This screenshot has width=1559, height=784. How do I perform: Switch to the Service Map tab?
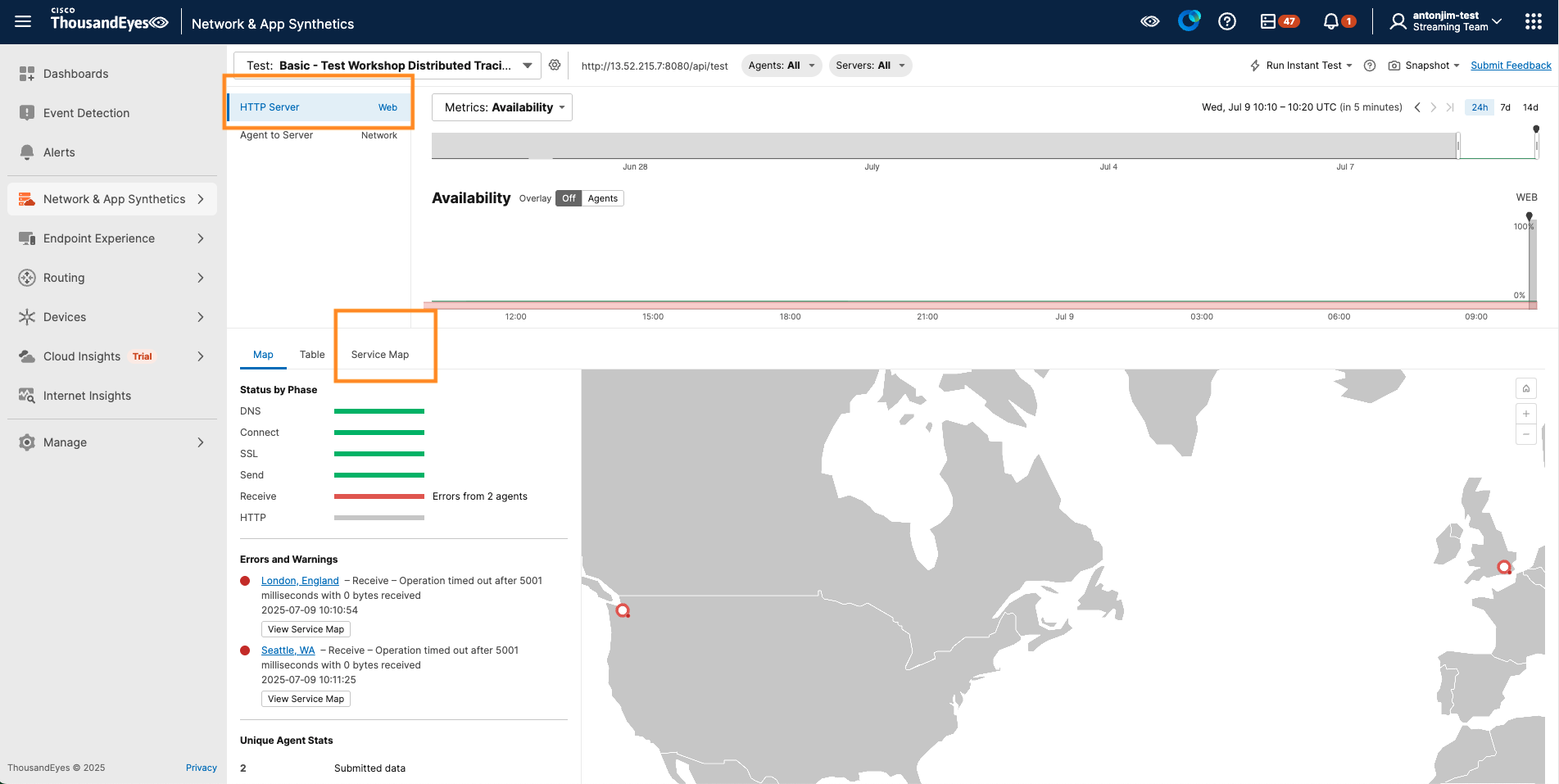click(x=380, y=355)
